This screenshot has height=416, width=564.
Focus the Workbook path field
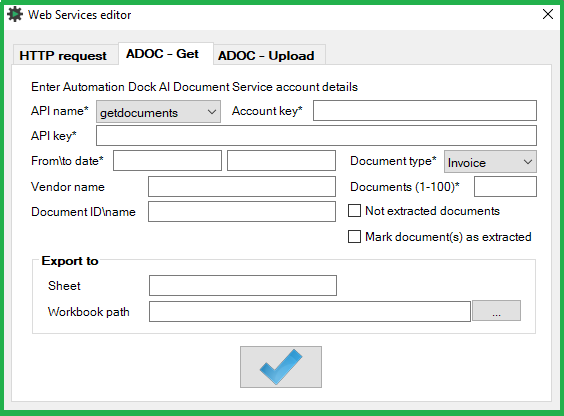(310, 311)
